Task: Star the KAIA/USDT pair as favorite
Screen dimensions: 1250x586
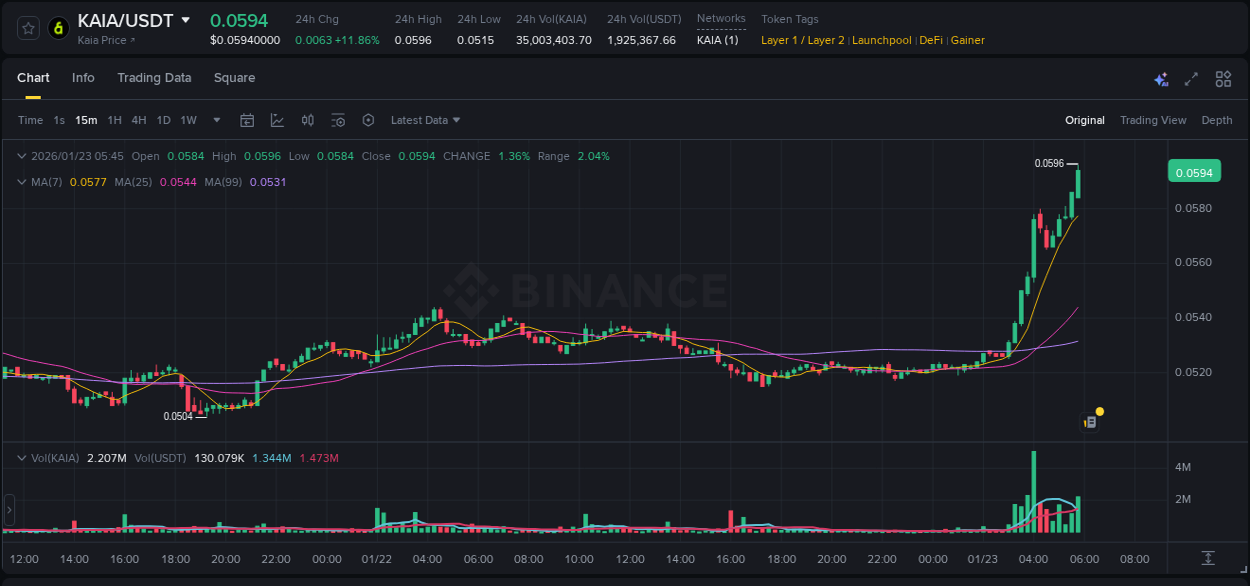Action: click(28, 28)
